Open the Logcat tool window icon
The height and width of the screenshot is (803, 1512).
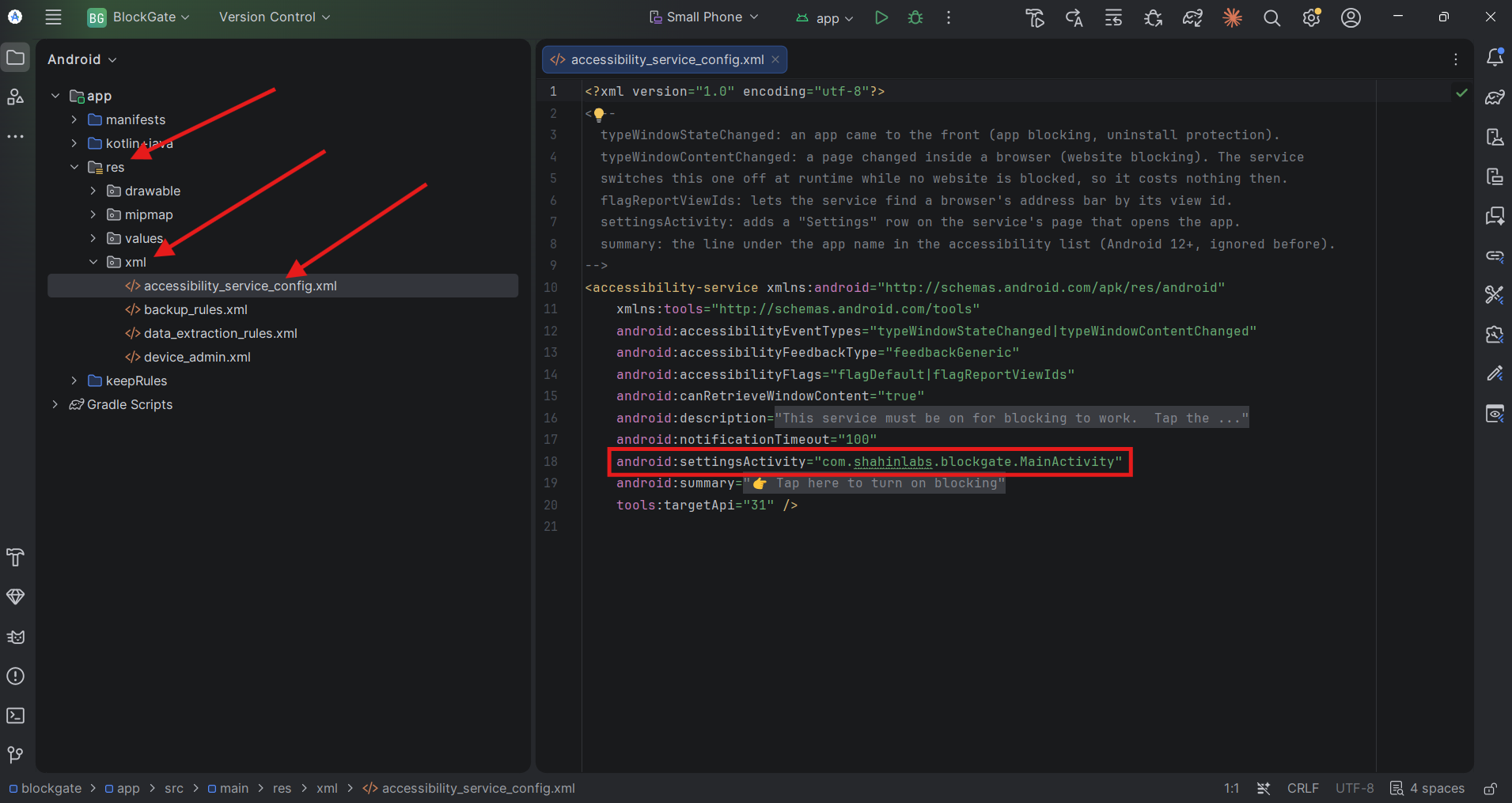[15, 636]
